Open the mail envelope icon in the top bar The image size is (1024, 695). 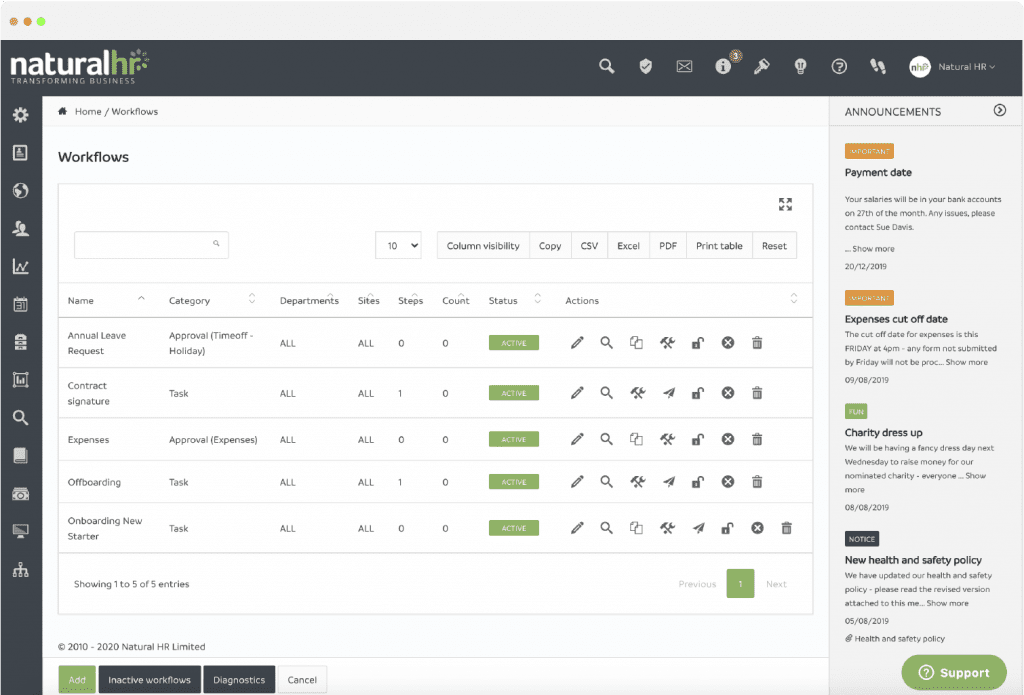(684, 66)
